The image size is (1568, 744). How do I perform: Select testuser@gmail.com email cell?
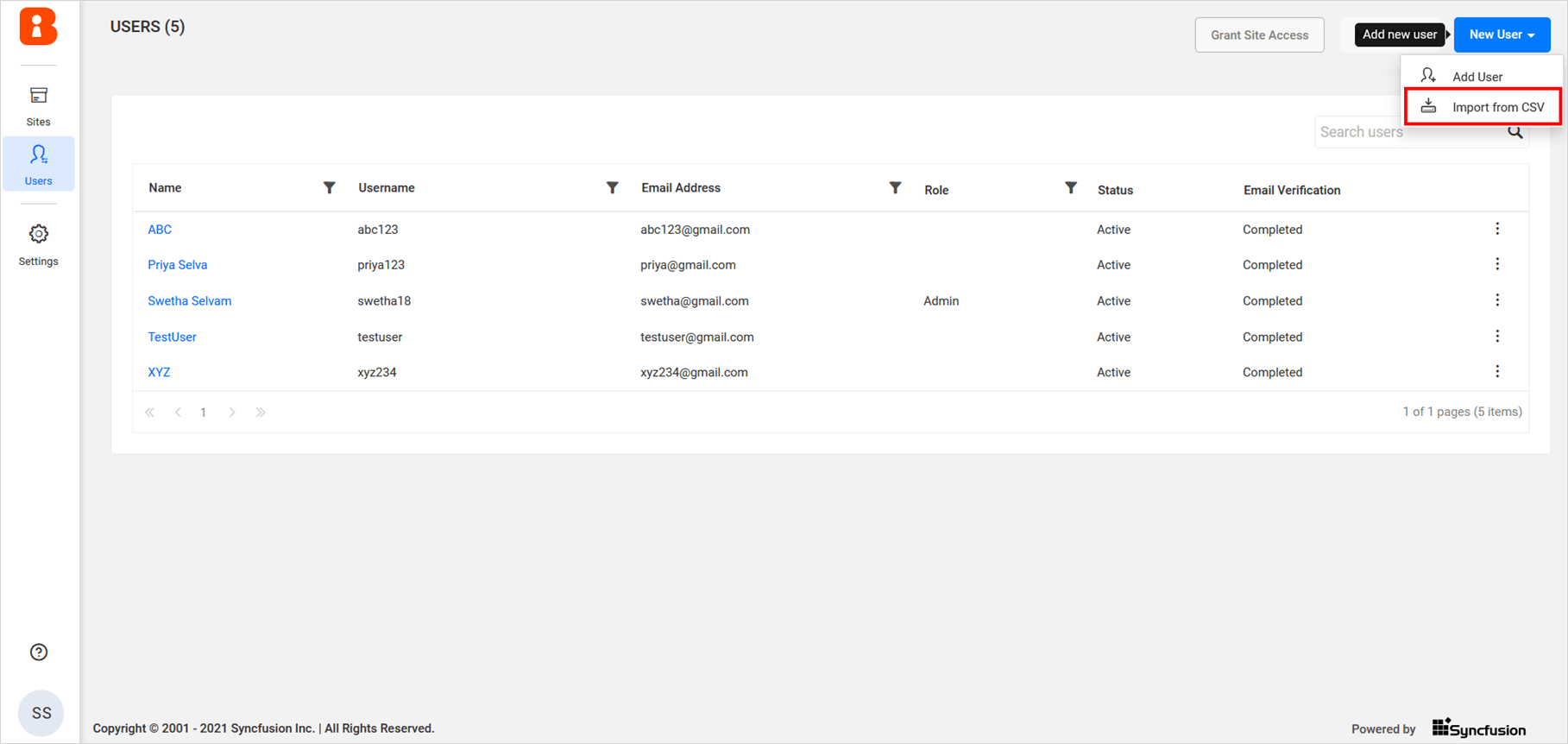(x=697, y=337)
